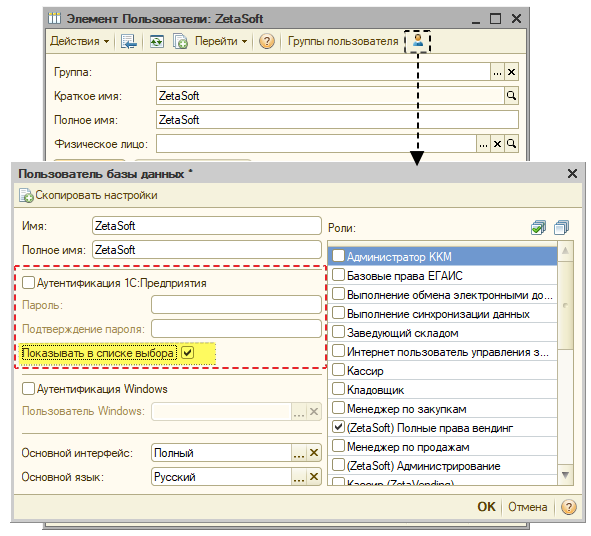The width and height of the screenshot is (591, 536).
Task: Click magnifier next to Краткое имя field
Action: pos(511,96)
